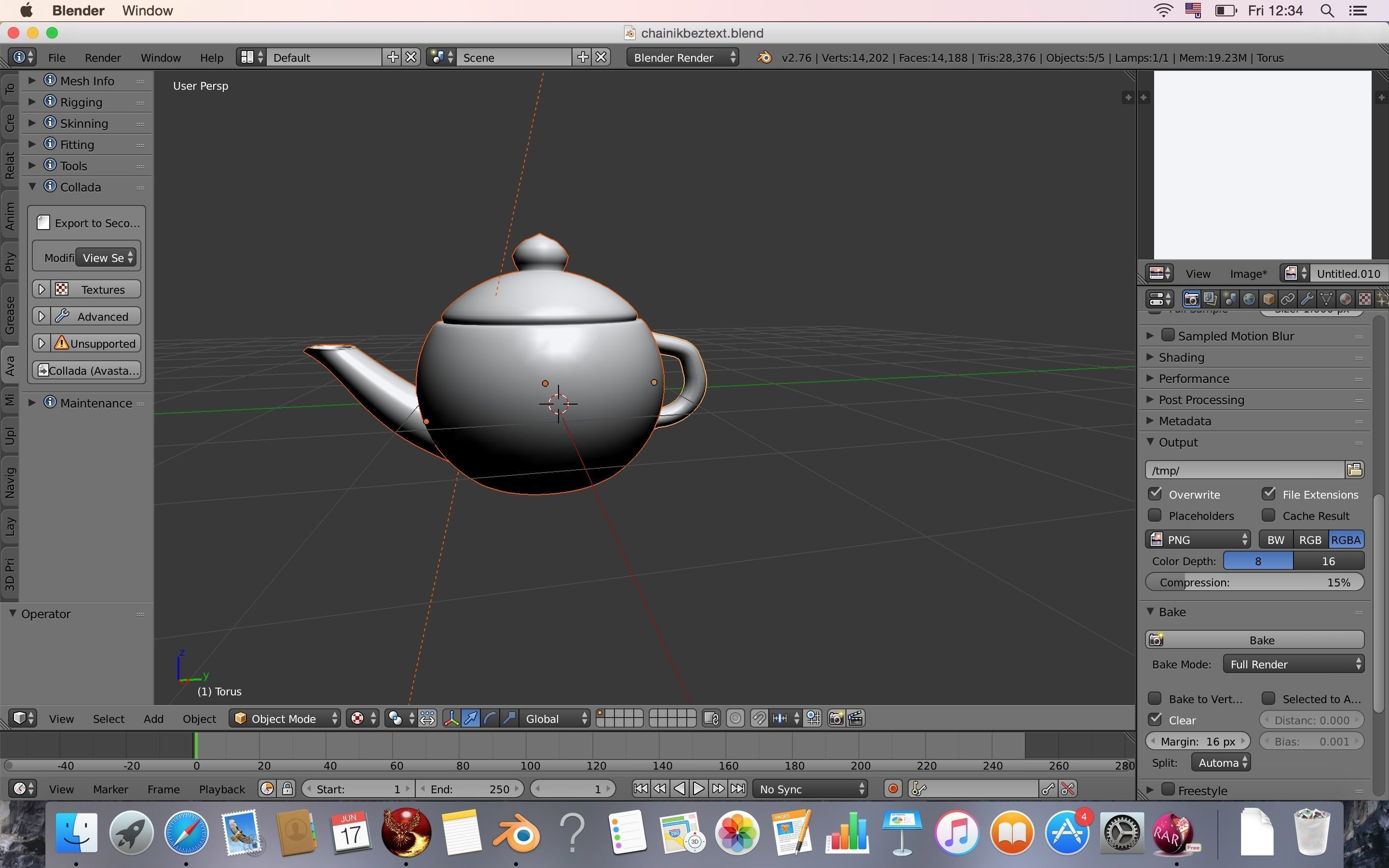This screenshot has width=1389, height=868.
Task: Enable Bake to Vertex Color checkbox
Action: click(x=1155, y=699)
